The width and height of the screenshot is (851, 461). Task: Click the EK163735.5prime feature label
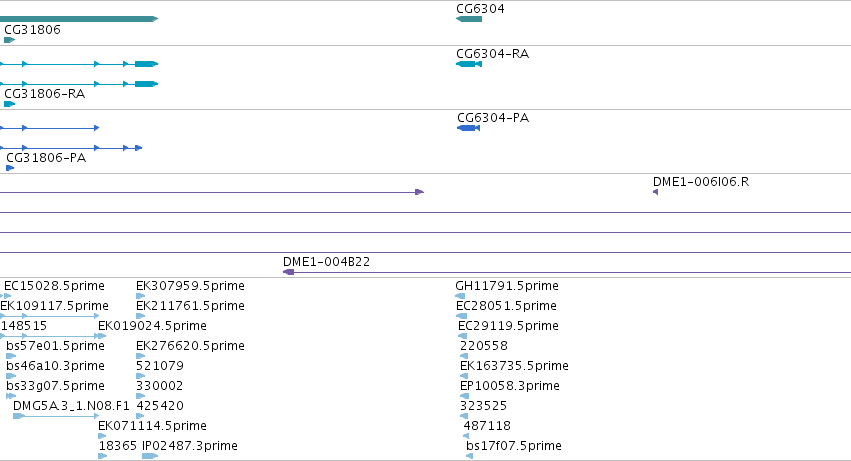[x=514, y=366]
